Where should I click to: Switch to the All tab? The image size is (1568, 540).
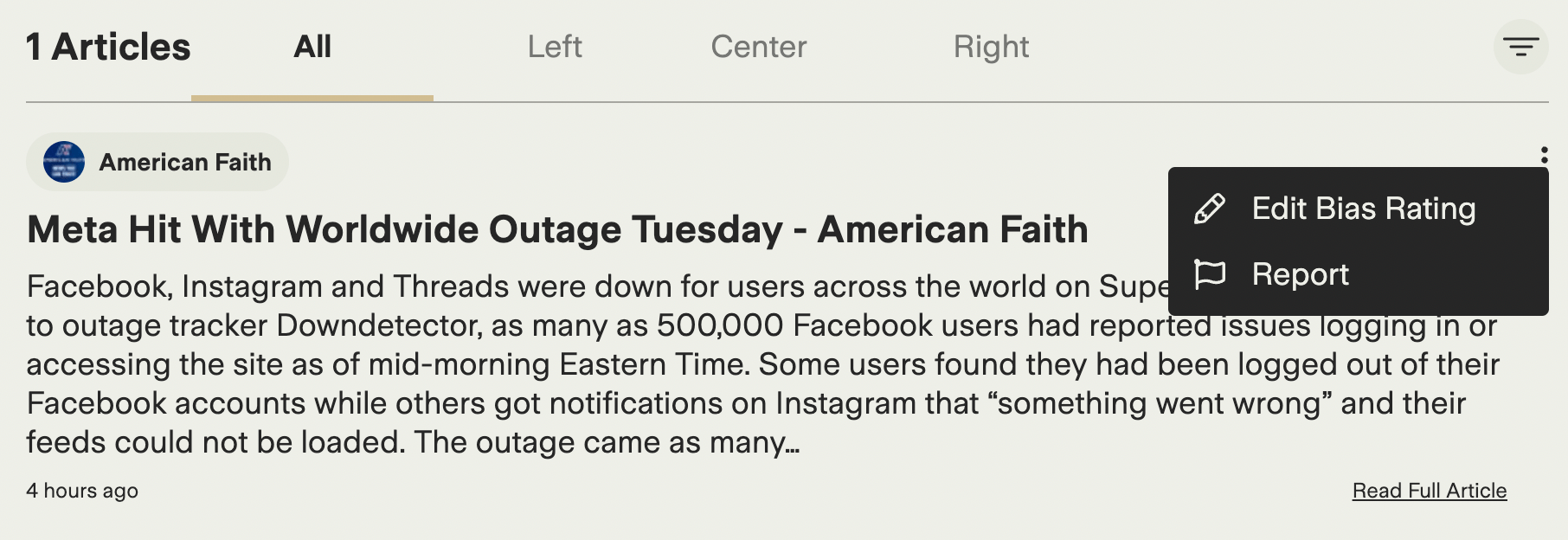[312, 47]
